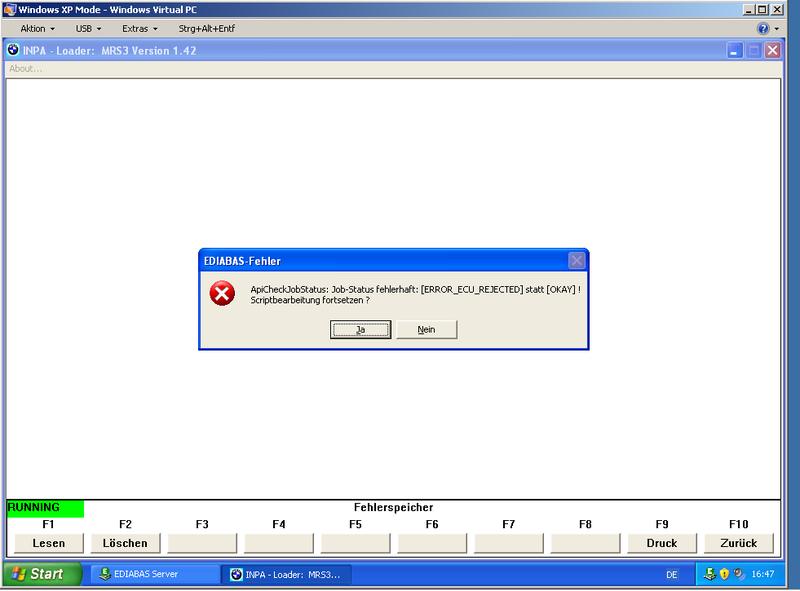Click the 'Scriptbearbeitung fortsetzen ?' text
Viewport: 800px width, 591px height.
click(310, 300)
